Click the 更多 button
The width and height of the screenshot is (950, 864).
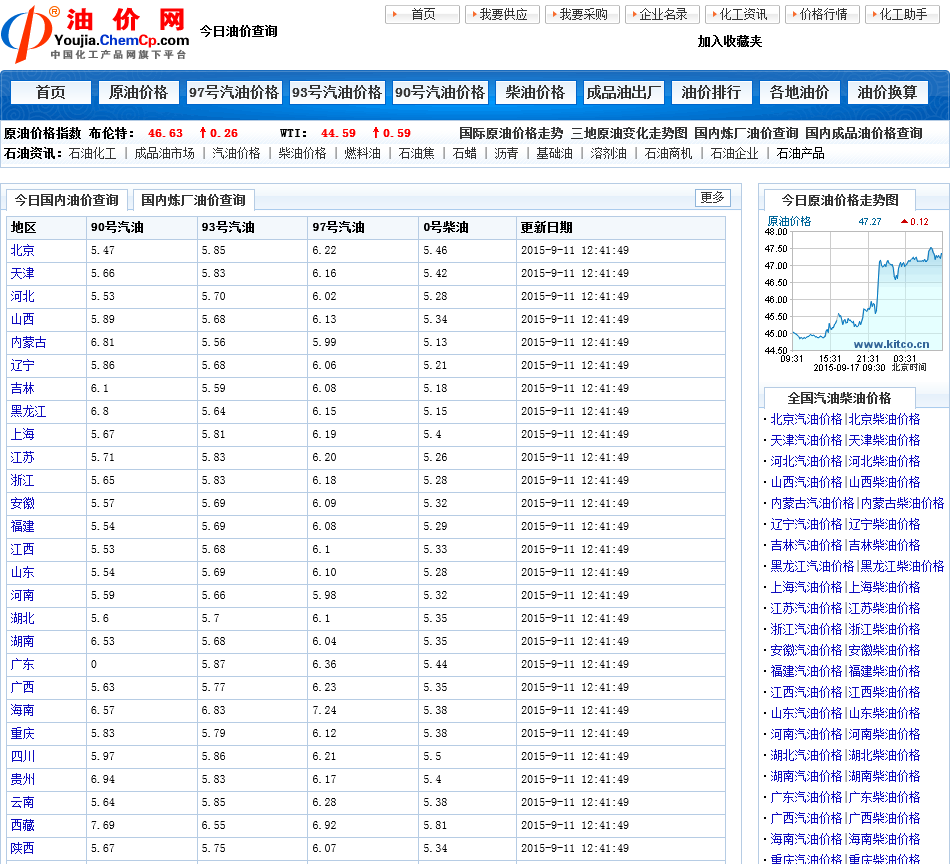(x=712, y=198)
